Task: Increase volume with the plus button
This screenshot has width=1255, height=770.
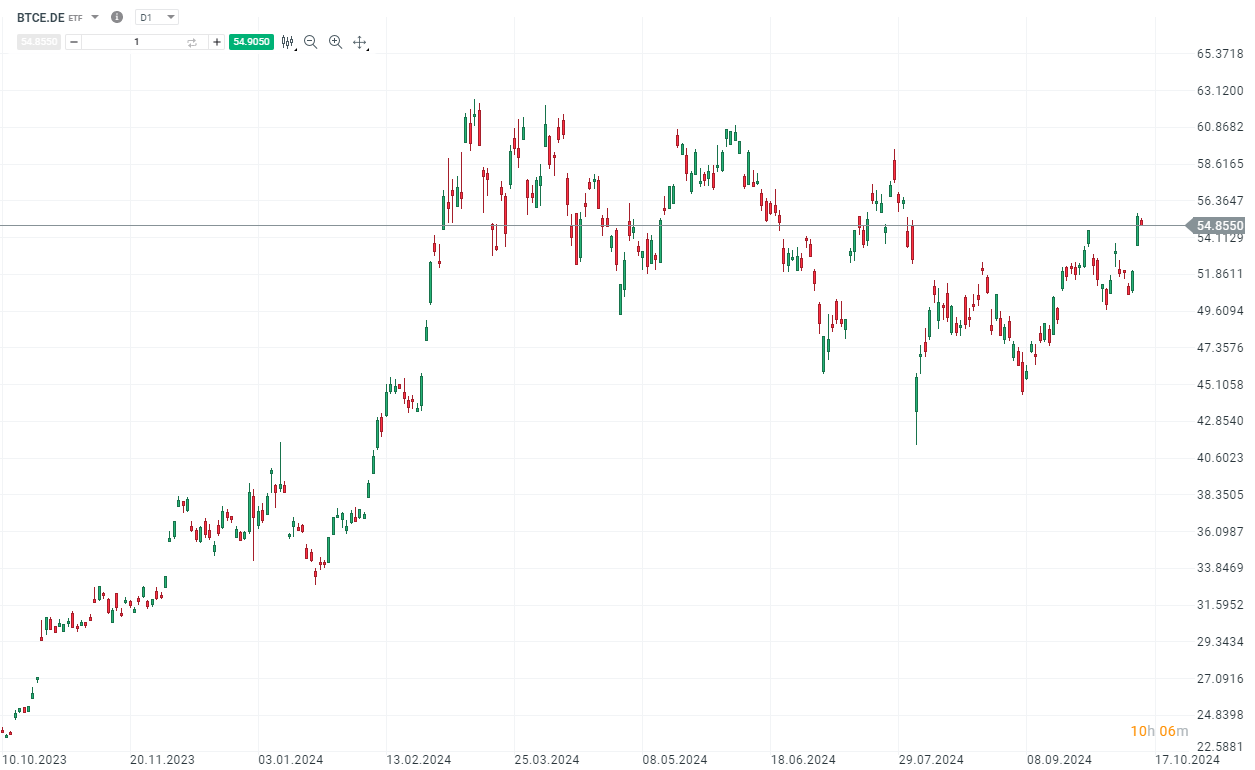Action: [x=217, y=42]
